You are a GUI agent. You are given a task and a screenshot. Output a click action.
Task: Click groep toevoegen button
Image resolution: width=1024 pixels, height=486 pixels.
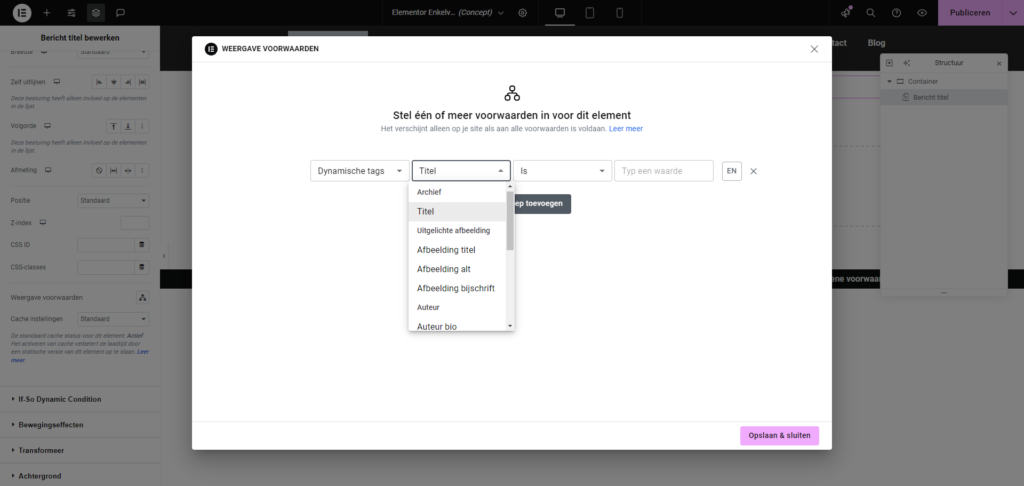(541, 204)
